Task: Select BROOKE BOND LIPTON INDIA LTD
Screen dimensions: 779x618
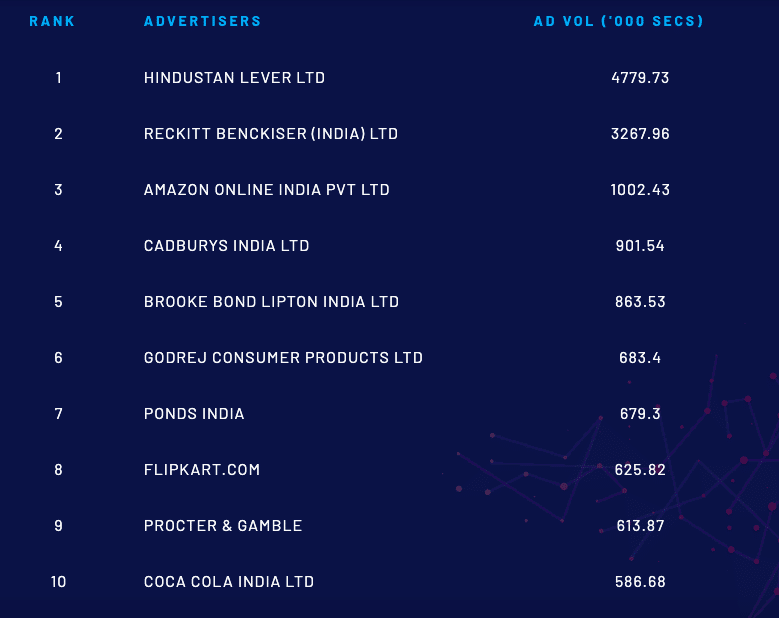Action: [x=271, y=302]
